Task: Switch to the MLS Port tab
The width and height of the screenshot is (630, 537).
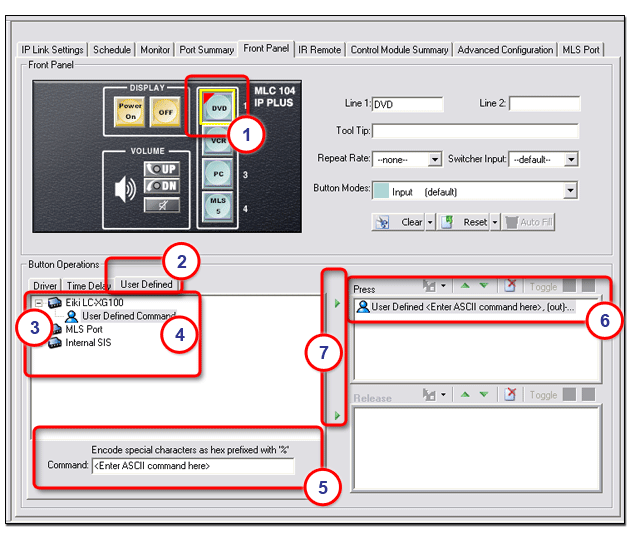Action: tap(581, 50)
